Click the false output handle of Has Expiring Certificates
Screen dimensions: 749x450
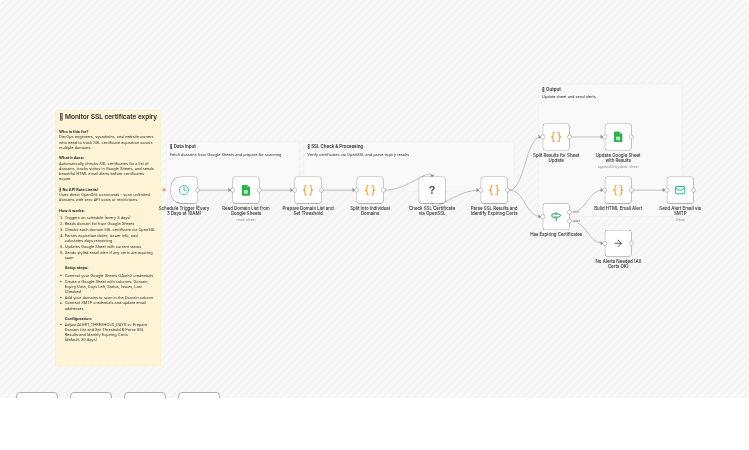pos(570,222)
